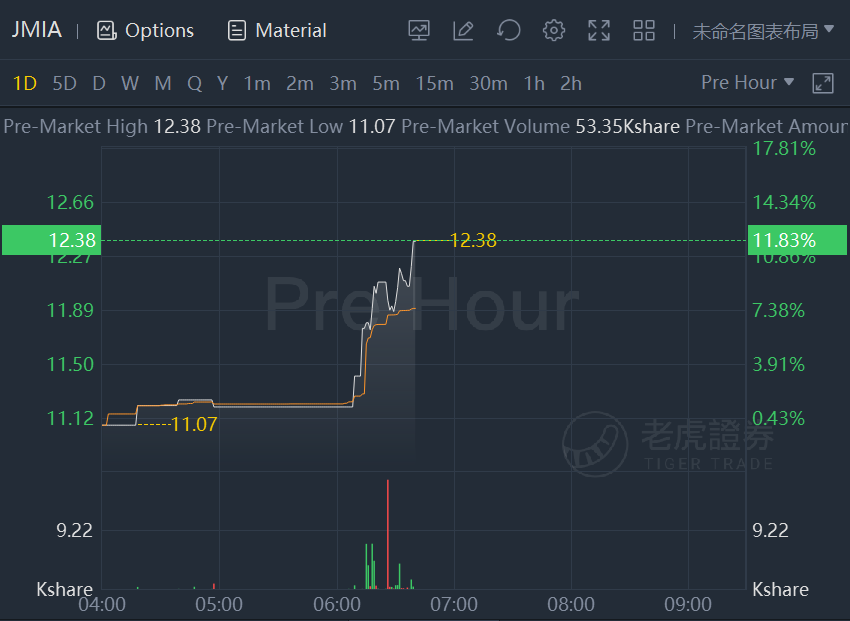The height and width of the screenshot is (621, 850).
Task: Open the Material document icon
Action: [236, 30]
